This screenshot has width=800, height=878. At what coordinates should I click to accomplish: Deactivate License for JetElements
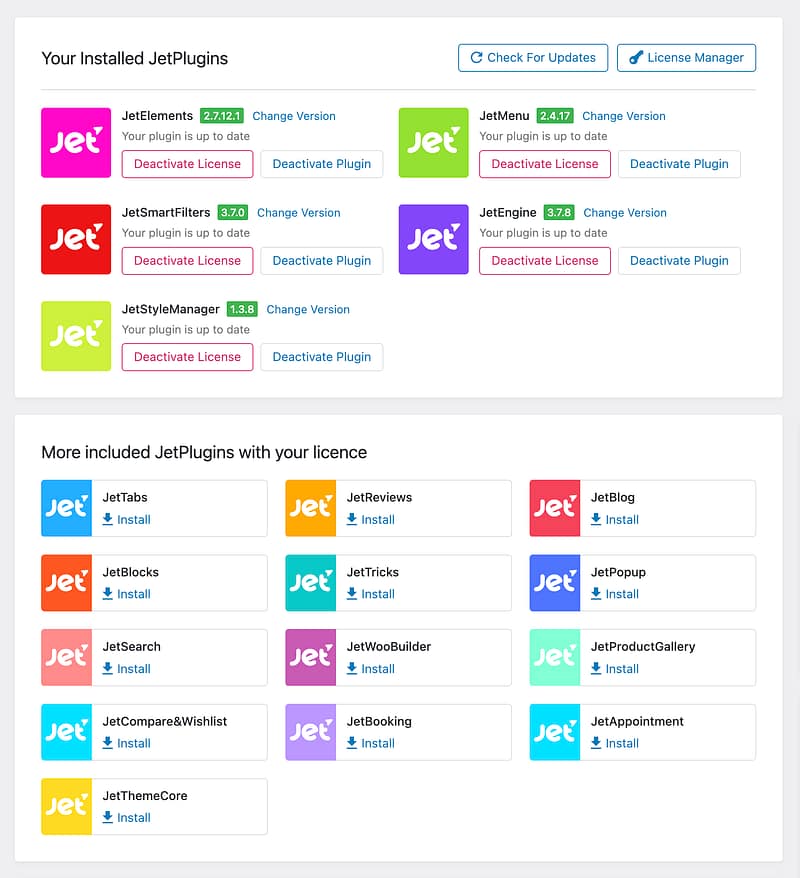[x=187, y=164]
